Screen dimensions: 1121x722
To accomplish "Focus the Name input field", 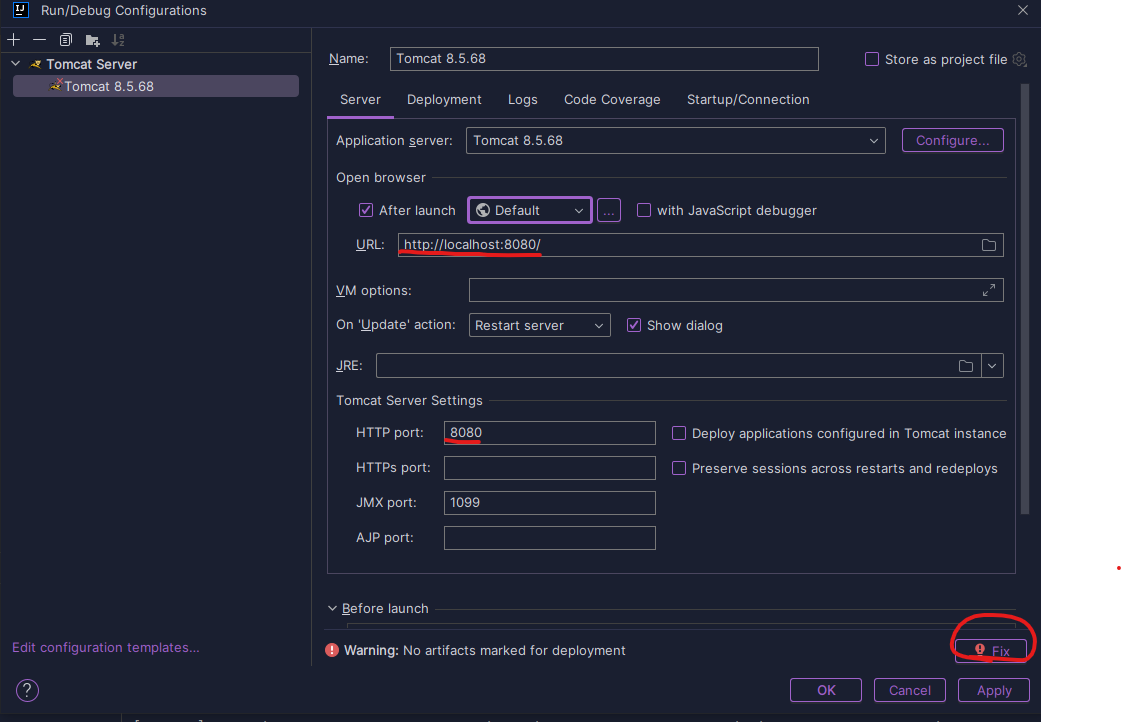I will [x=604, y=59].
